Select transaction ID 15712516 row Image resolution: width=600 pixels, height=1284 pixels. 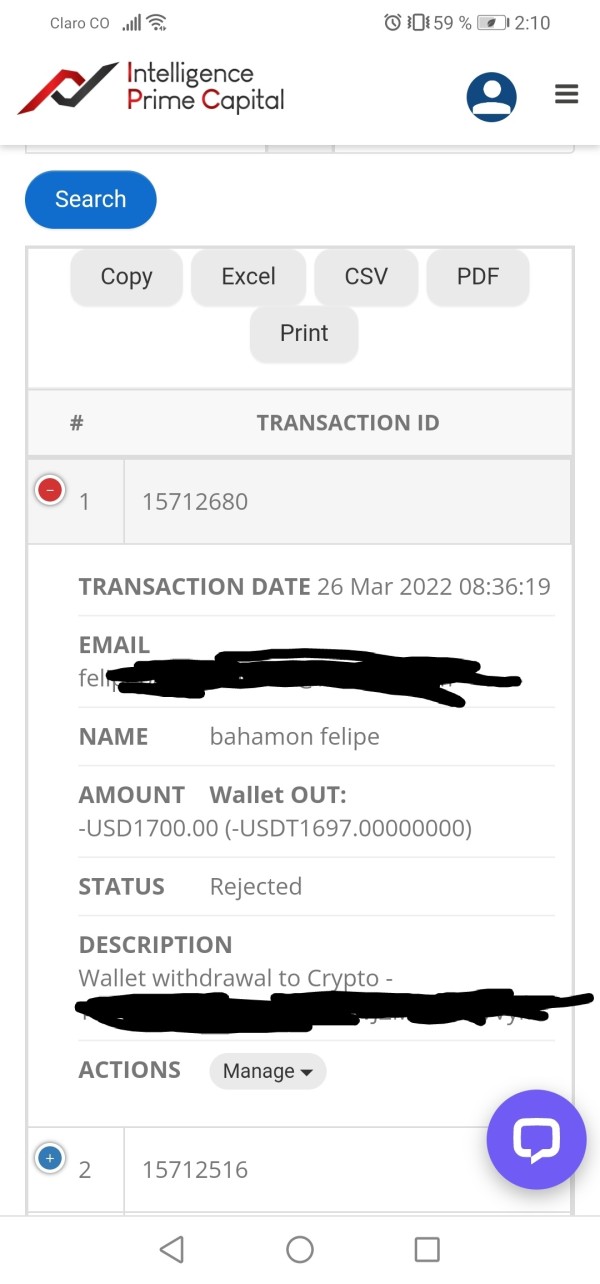pos(195,1169)
